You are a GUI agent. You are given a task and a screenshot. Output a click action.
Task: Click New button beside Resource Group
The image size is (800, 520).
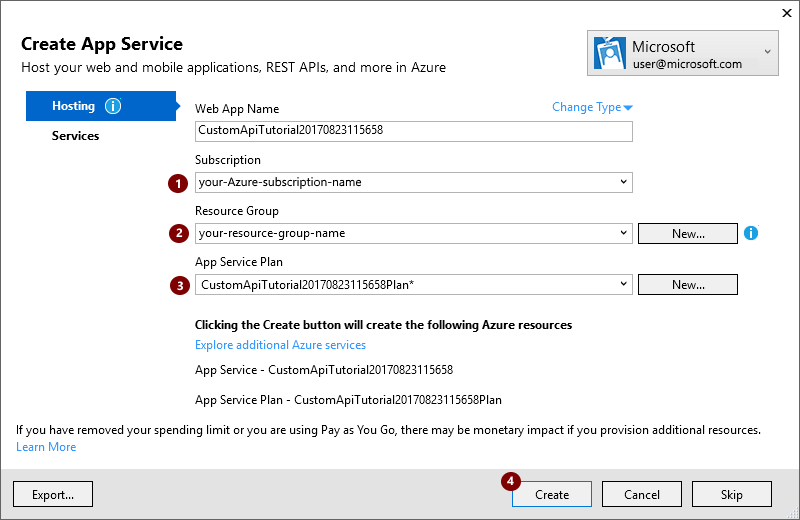(x=688, y=233)
